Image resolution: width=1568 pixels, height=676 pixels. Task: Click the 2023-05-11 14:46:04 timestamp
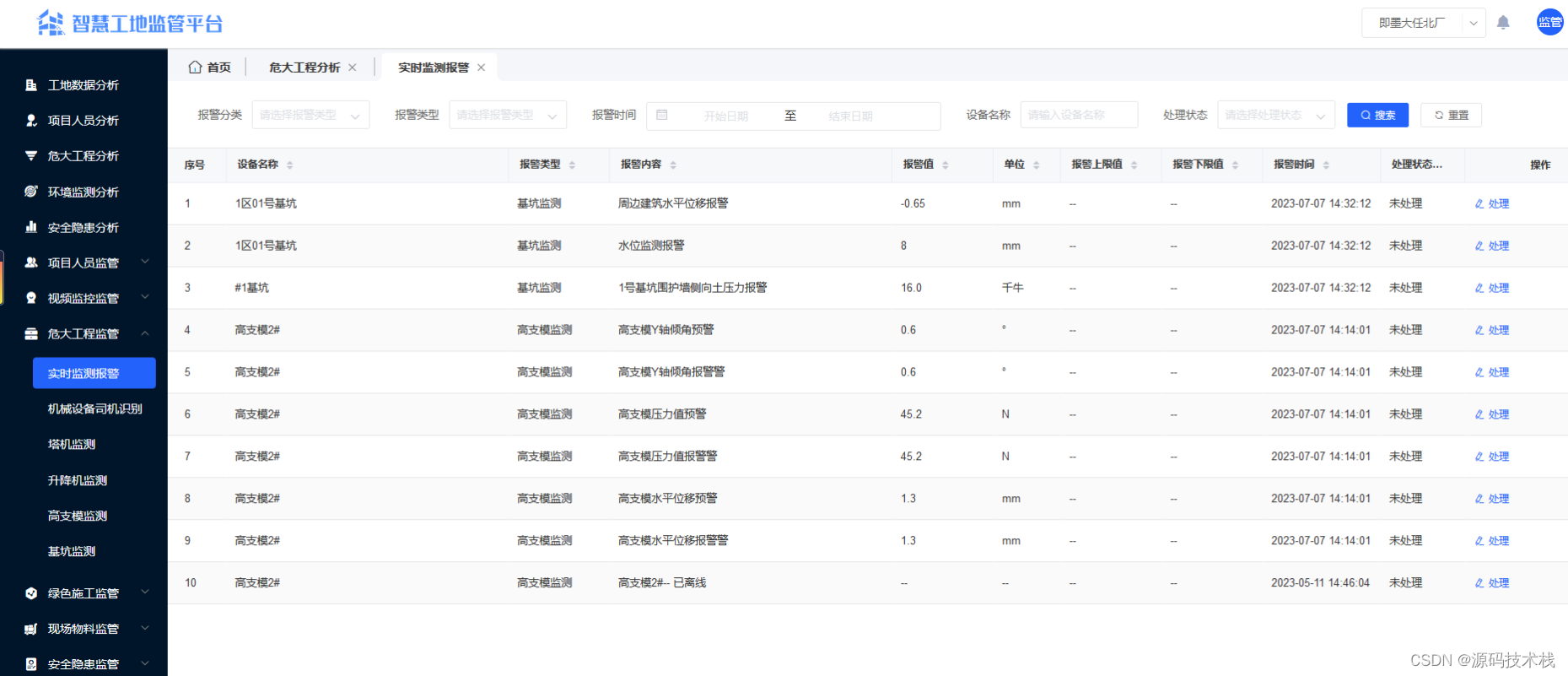click(1321, 583)
